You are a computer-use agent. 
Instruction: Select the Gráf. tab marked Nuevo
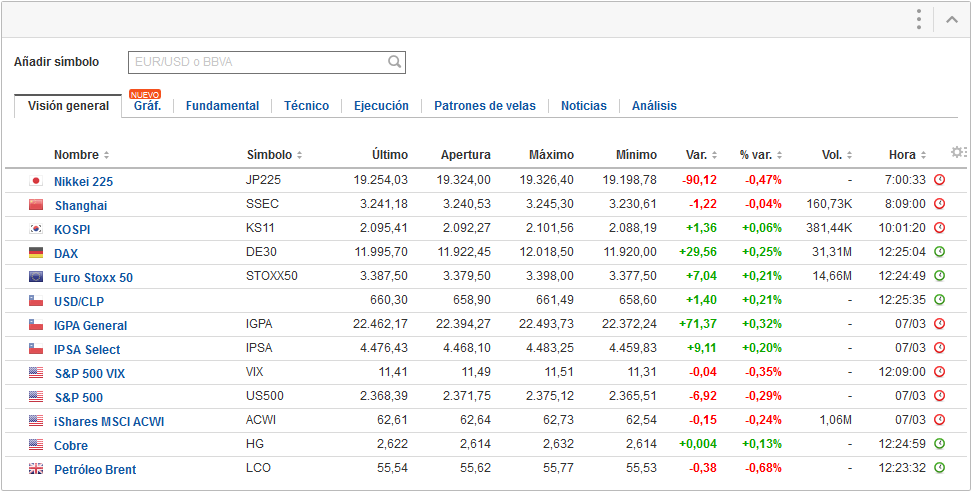[147, 106]
